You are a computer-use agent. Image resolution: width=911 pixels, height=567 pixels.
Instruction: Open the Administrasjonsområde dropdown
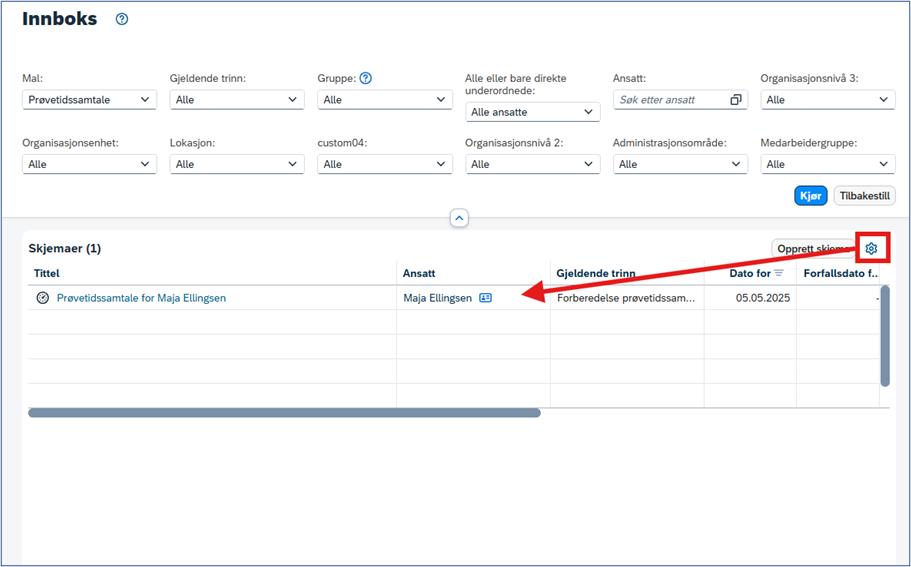(x=680, y=164)
